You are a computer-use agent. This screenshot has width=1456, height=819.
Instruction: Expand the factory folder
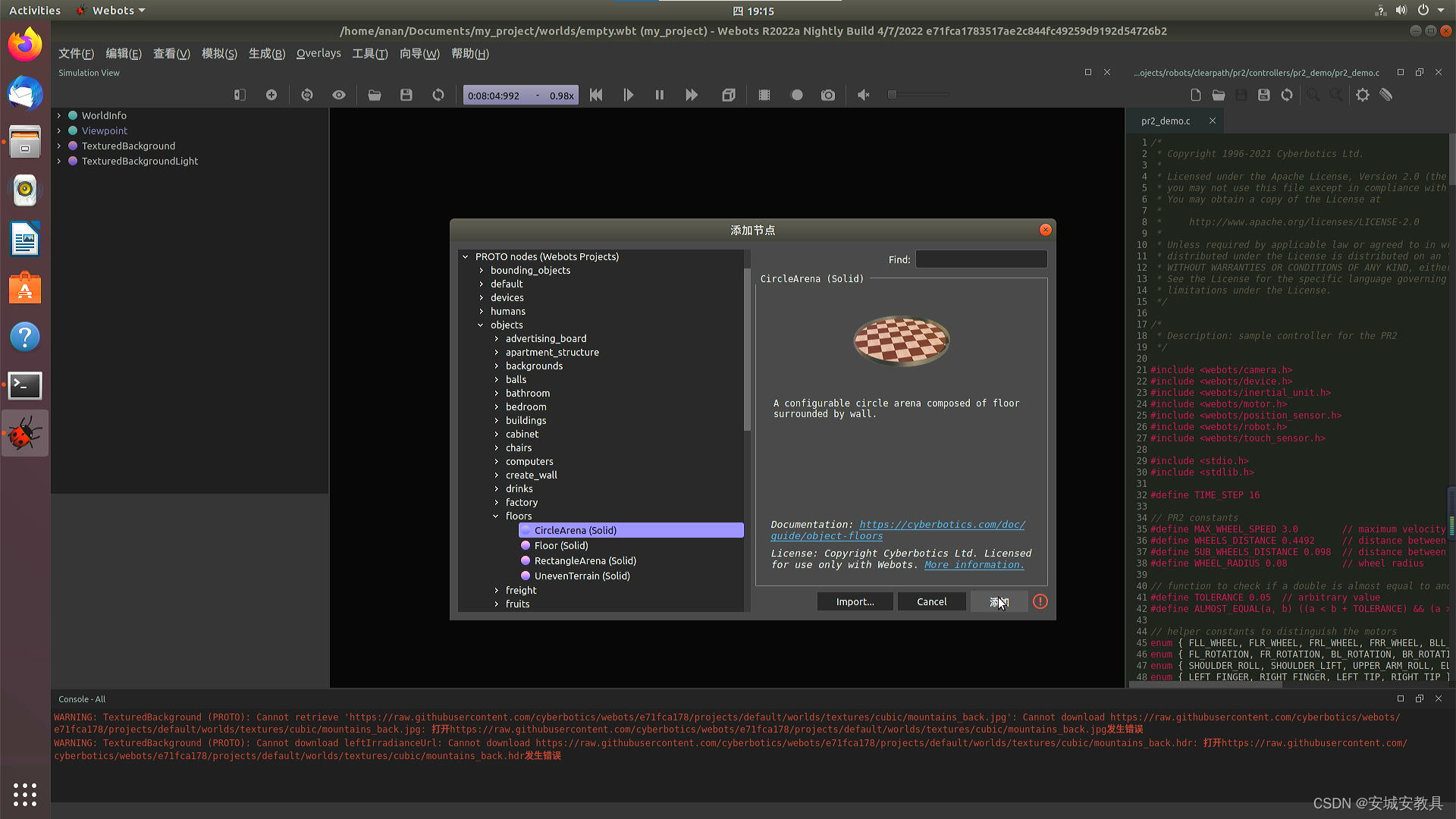(496, 502)
